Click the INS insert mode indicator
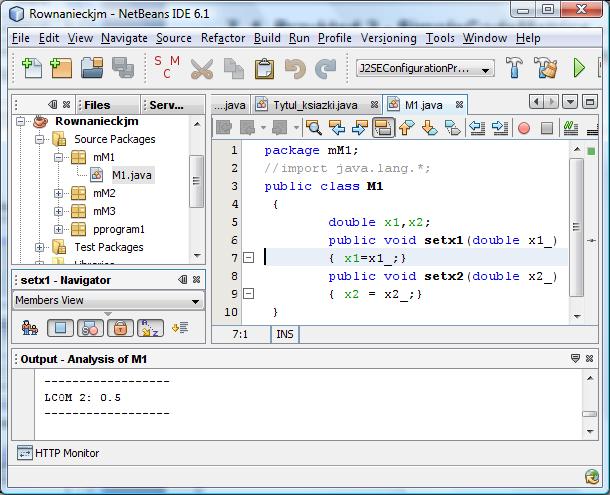Image resolution: width=610 pixels, height=495 pixels. (x=285, y=334)
